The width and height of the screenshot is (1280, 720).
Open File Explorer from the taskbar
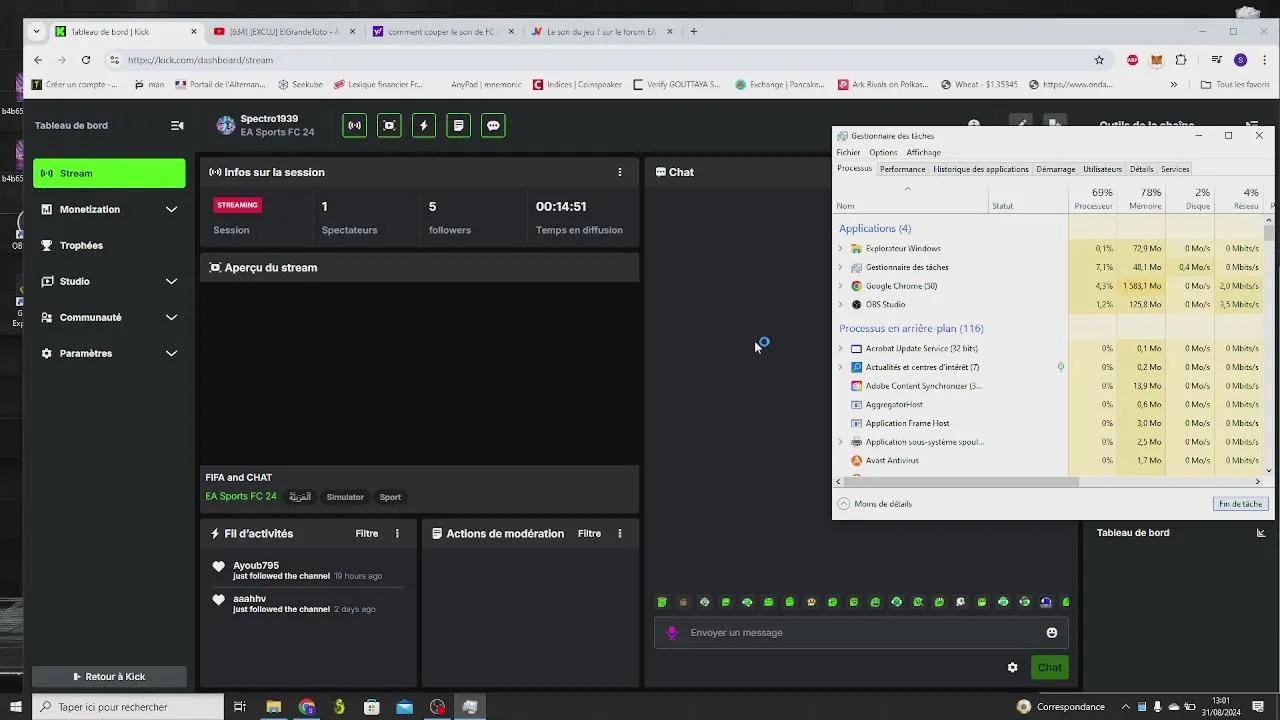pyautogui.click(x=273, y=707)
